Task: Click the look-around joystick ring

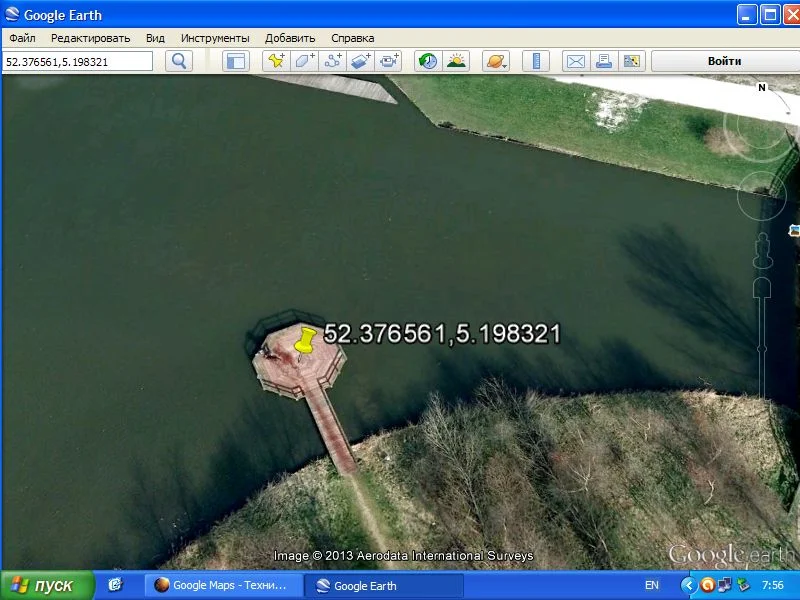Action: coord(760,126)
